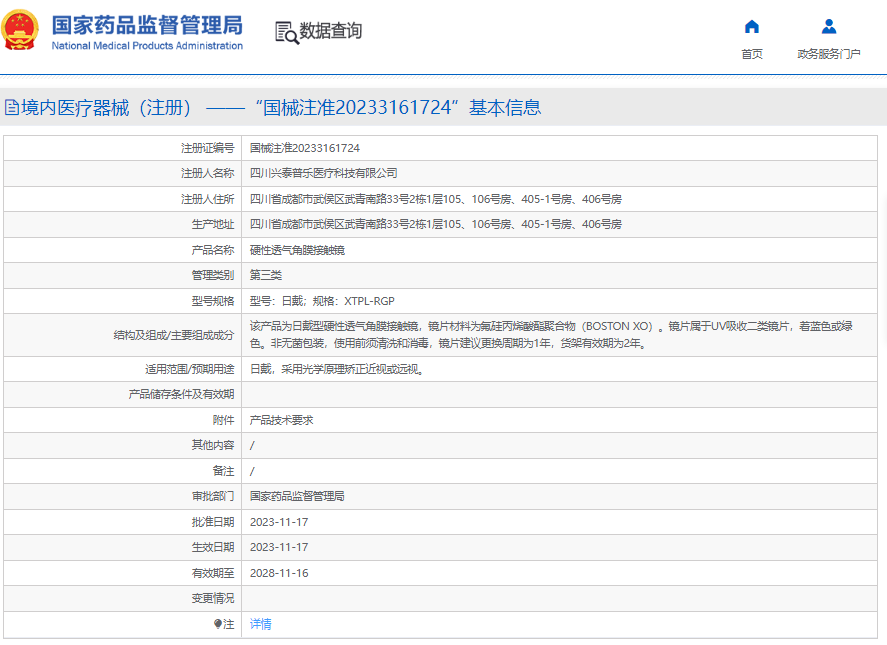
Task: Click the national emblem logo
Action: [20, 30]
